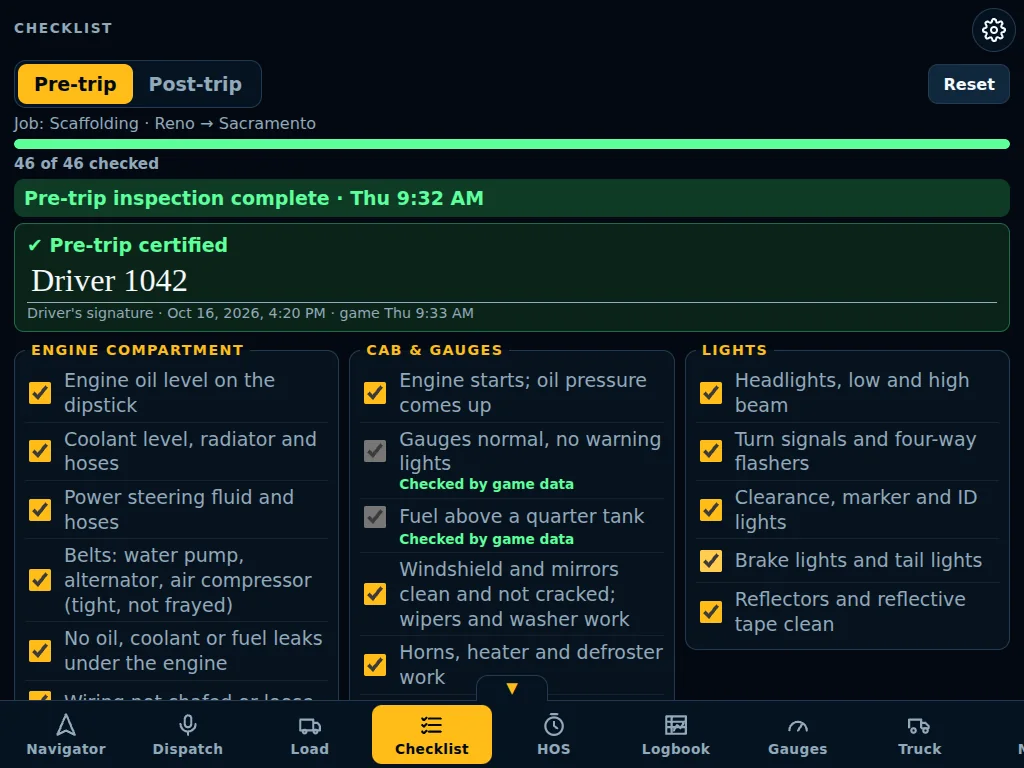Toggle the Belts water pump alternator checkbox

click(x=40, y=580)
